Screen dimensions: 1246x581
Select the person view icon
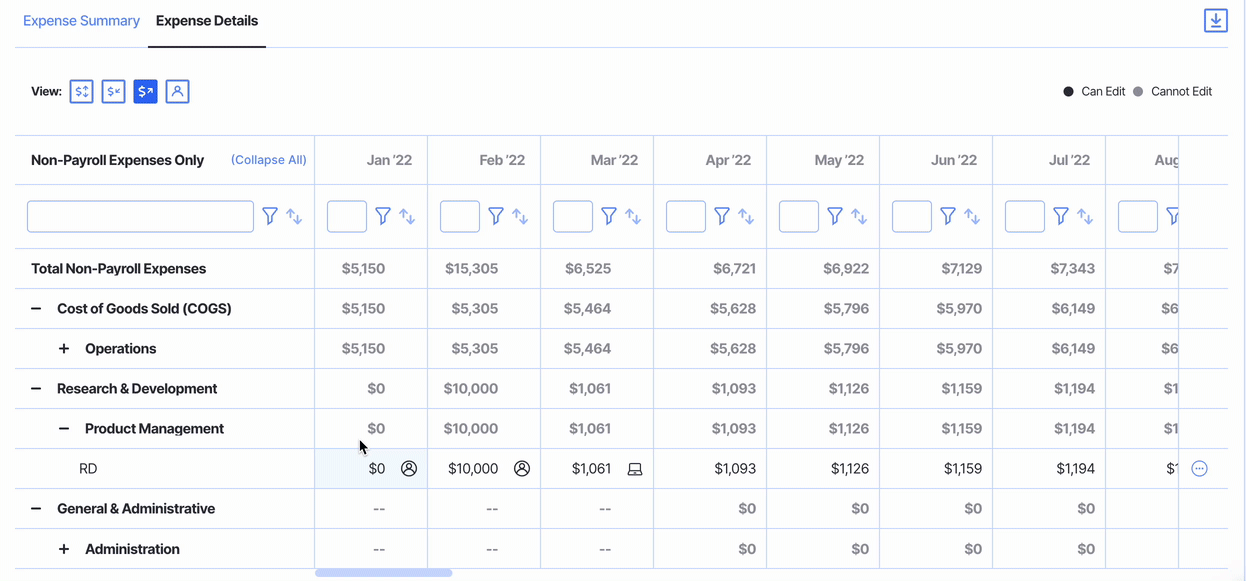coord(177,92)
